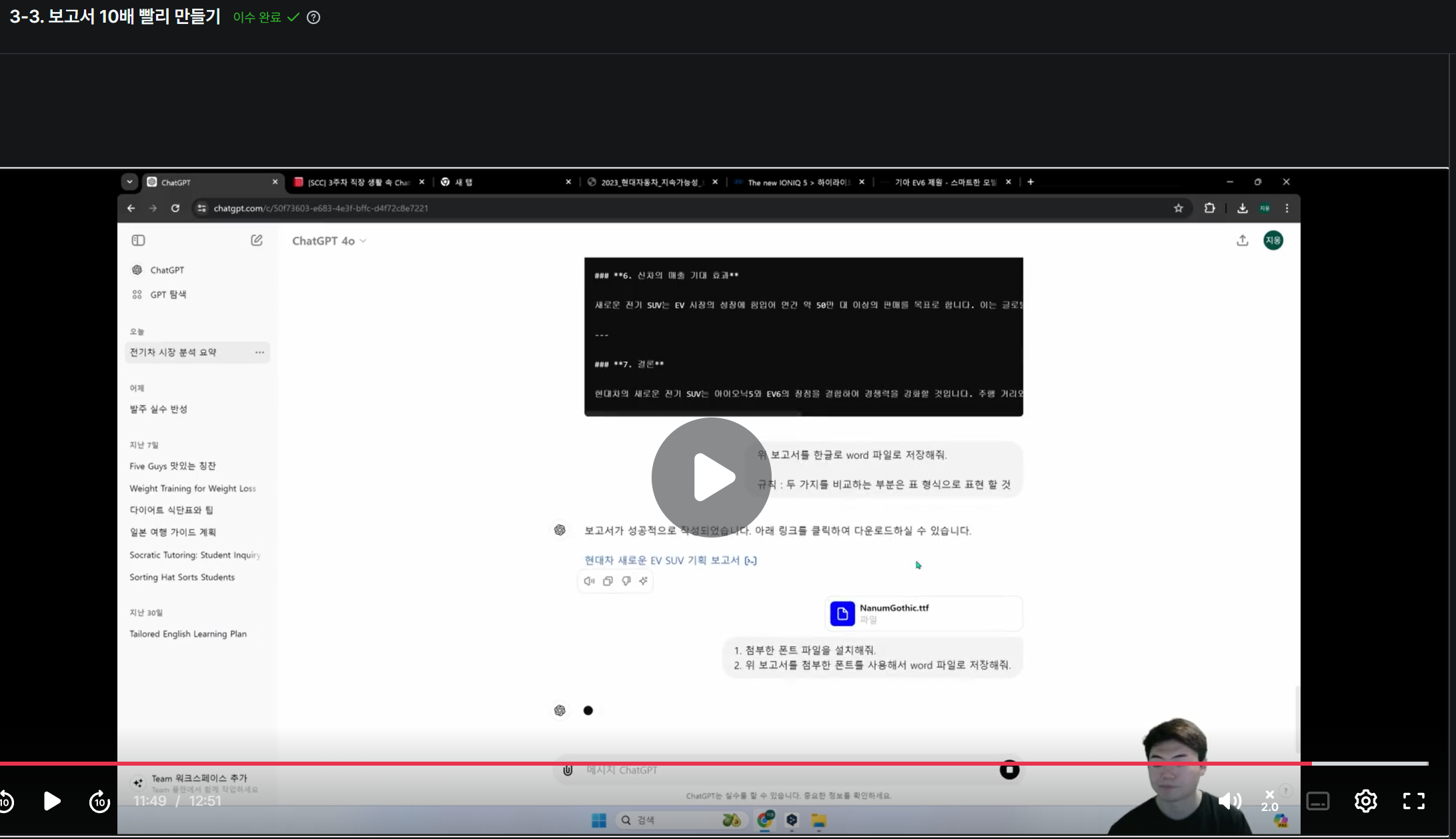Screen dimensions: 1456x839
Task: Seek along the red video progress bar
Action: (714, 763)
